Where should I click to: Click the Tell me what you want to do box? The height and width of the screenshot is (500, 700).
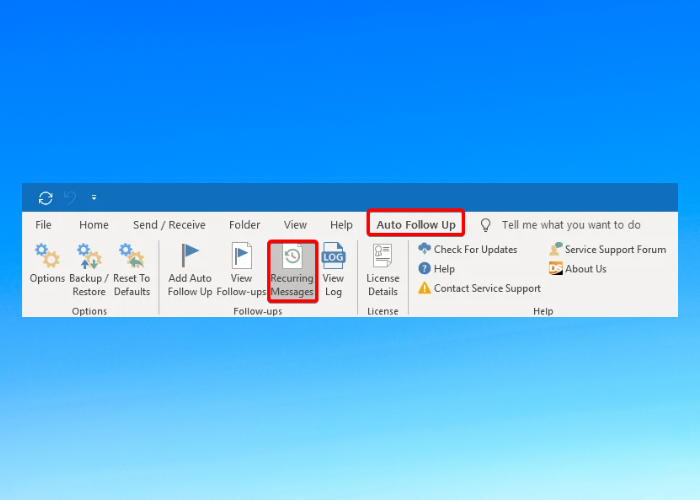571,225
